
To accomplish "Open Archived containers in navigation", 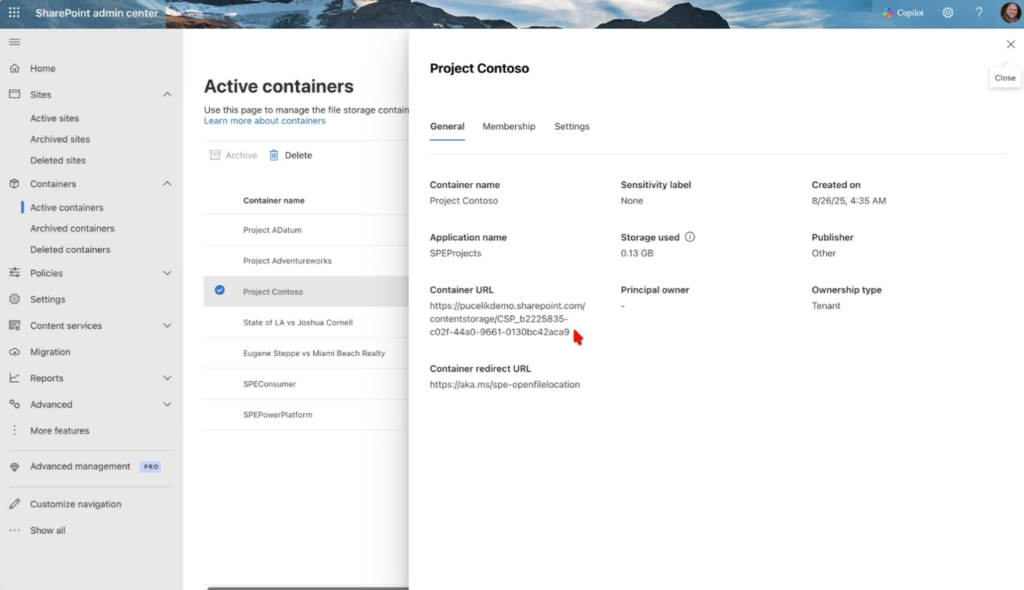I will [x=72, y=228].
